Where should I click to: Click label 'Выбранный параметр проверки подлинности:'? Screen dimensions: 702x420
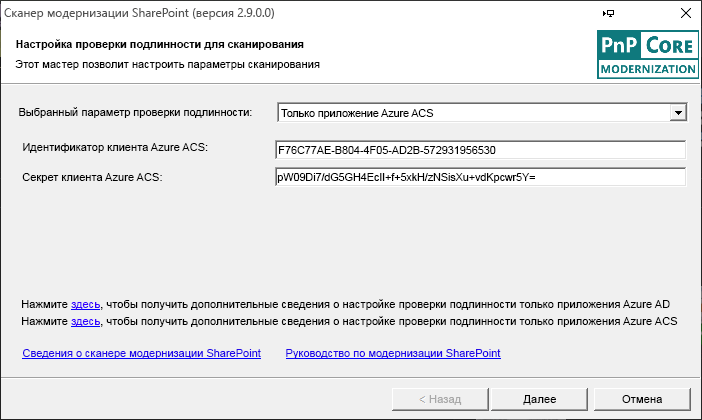[135, 112]
